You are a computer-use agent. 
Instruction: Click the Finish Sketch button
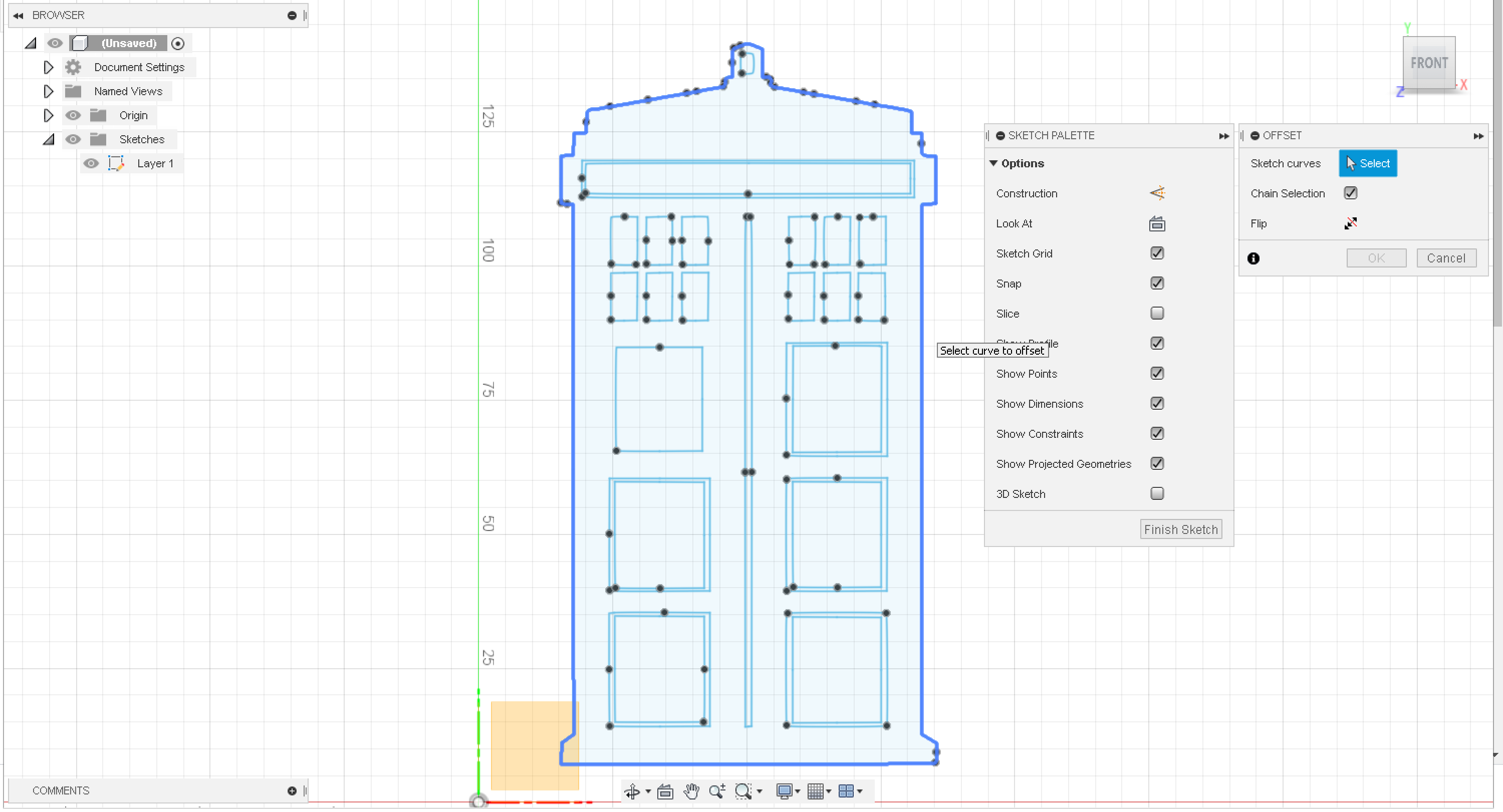pos(1181,529)
